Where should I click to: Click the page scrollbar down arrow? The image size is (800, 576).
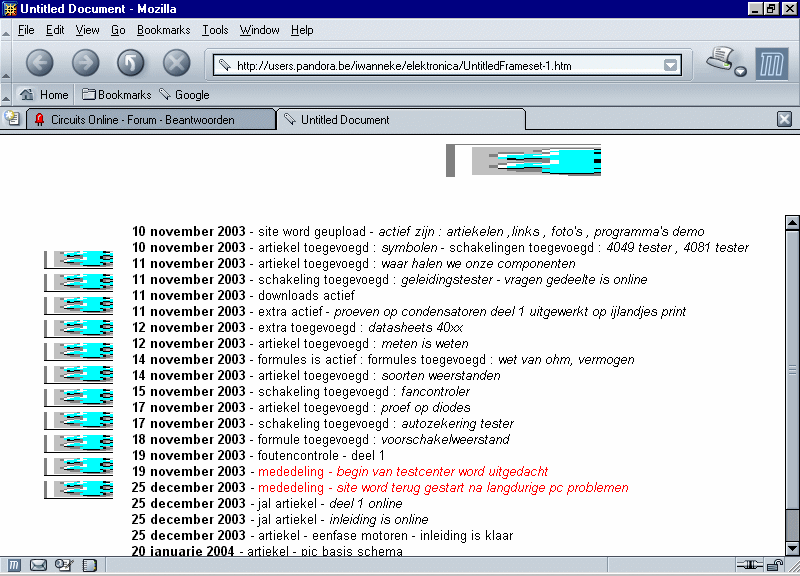(x=792, y=548)
